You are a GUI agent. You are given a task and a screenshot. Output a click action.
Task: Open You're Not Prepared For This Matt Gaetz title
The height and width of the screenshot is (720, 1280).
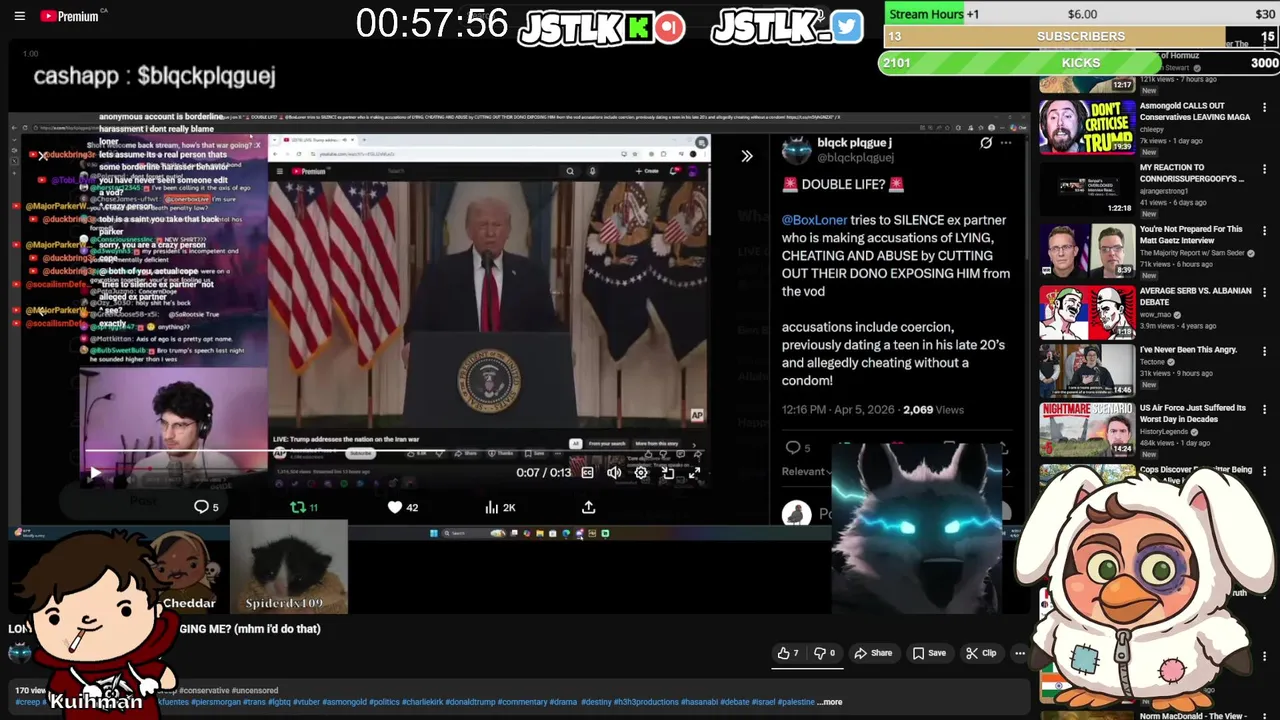click(1191, 235)
